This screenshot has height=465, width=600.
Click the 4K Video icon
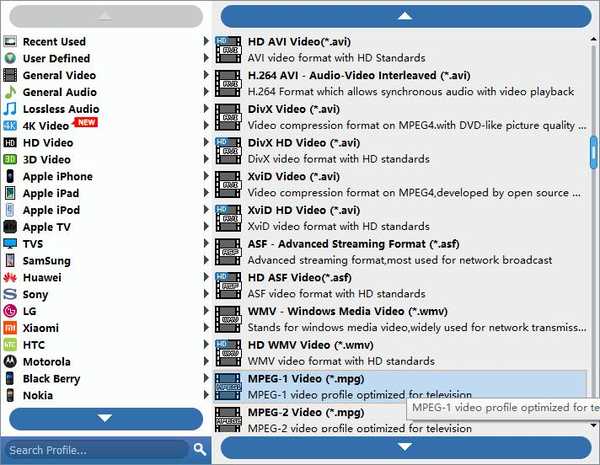10,126
